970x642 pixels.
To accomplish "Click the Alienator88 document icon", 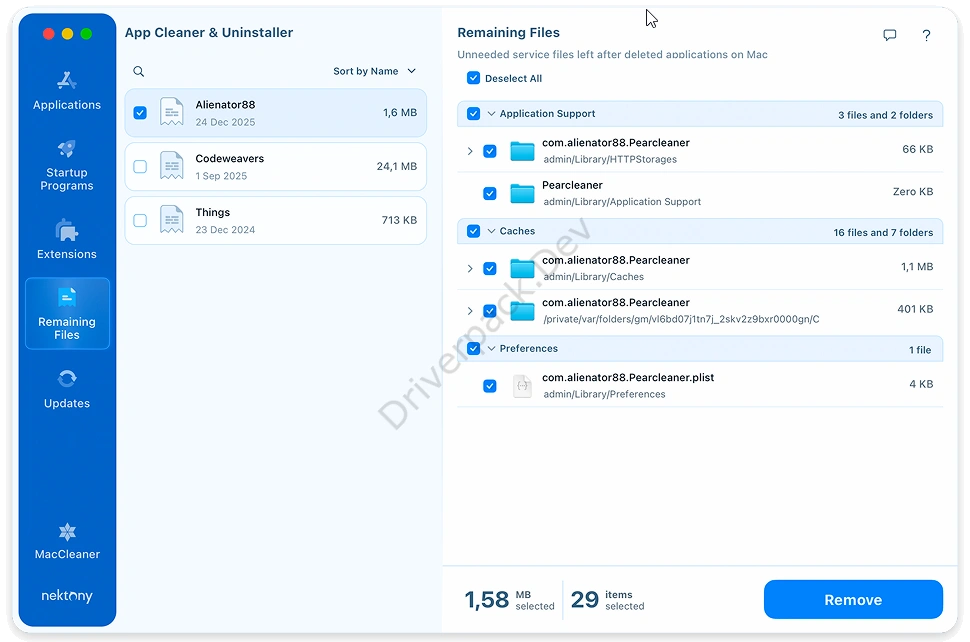I will coord(171,113).
